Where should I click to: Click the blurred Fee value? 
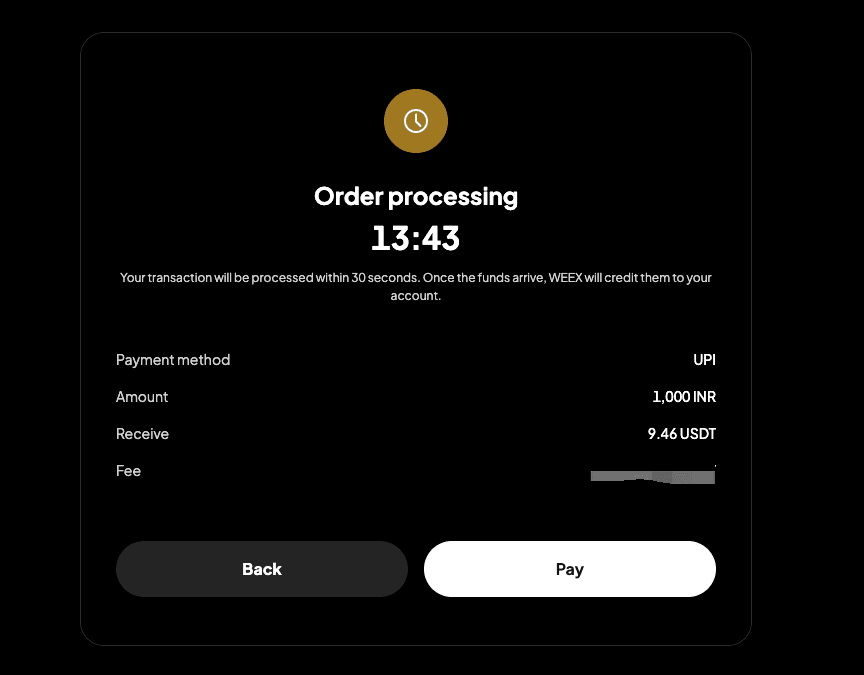(653, 477)
